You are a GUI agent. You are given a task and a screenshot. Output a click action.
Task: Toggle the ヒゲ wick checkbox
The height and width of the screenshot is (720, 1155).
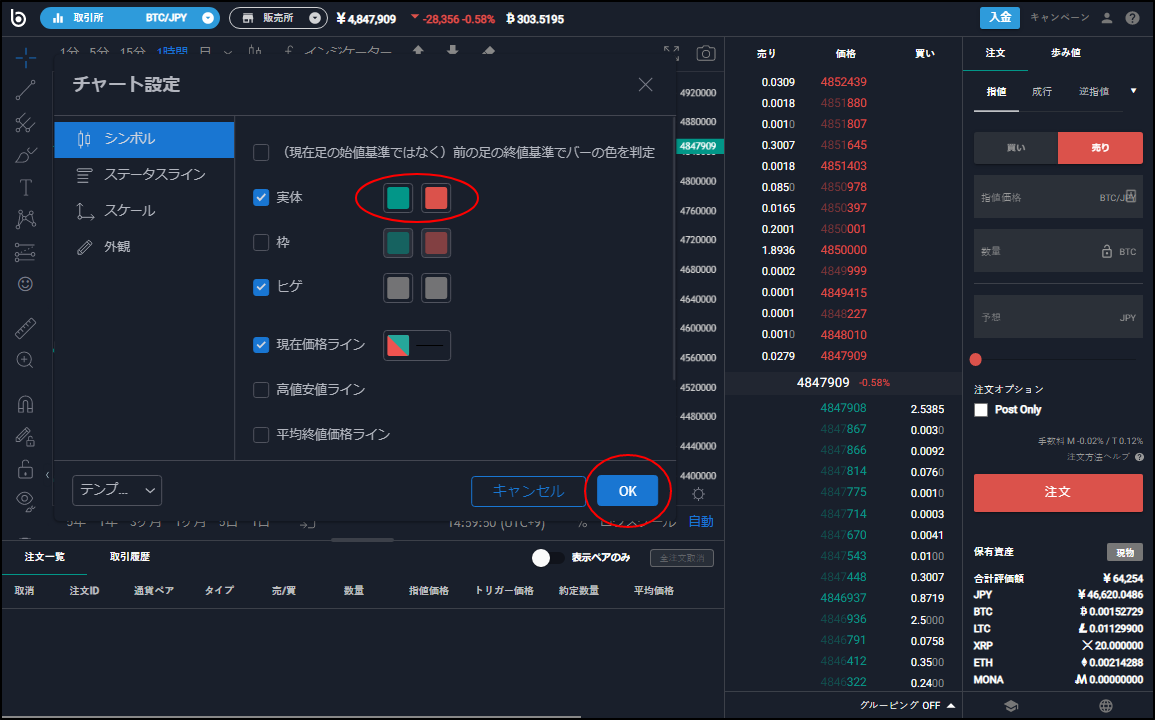(x=261, y=286)
